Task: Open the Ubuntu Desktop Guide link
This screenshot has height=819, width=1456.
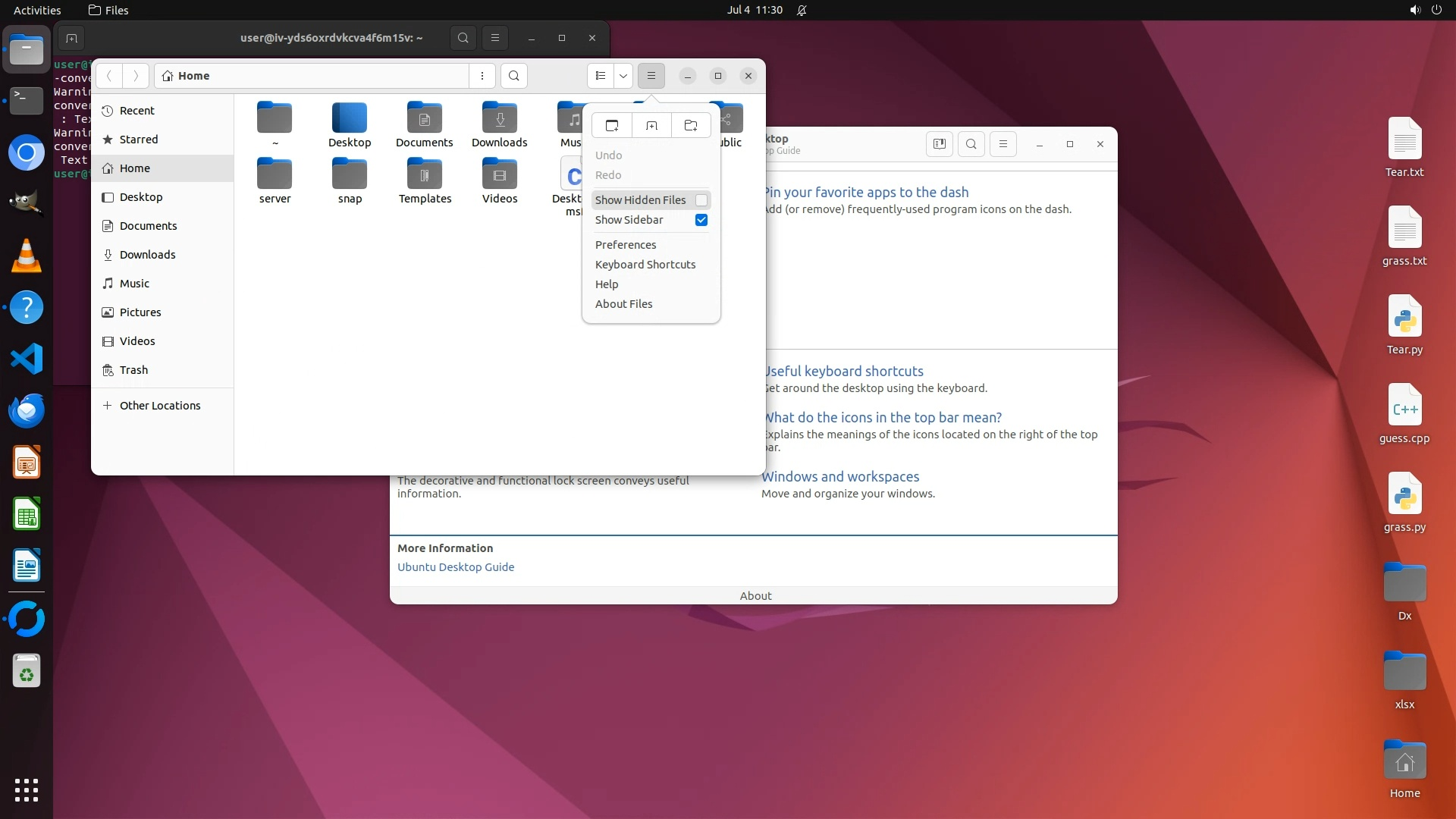Action: coord(456,567)
